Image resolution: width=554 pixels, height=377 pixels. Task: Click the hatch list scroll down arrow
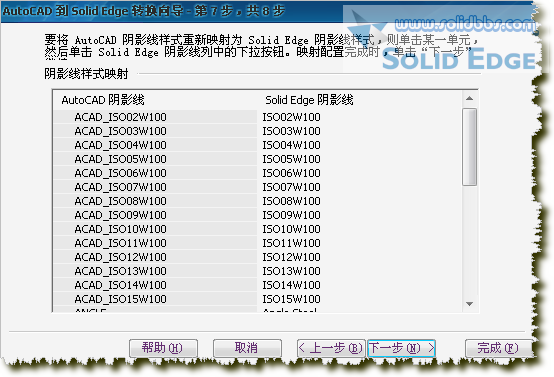pos(470,304)
